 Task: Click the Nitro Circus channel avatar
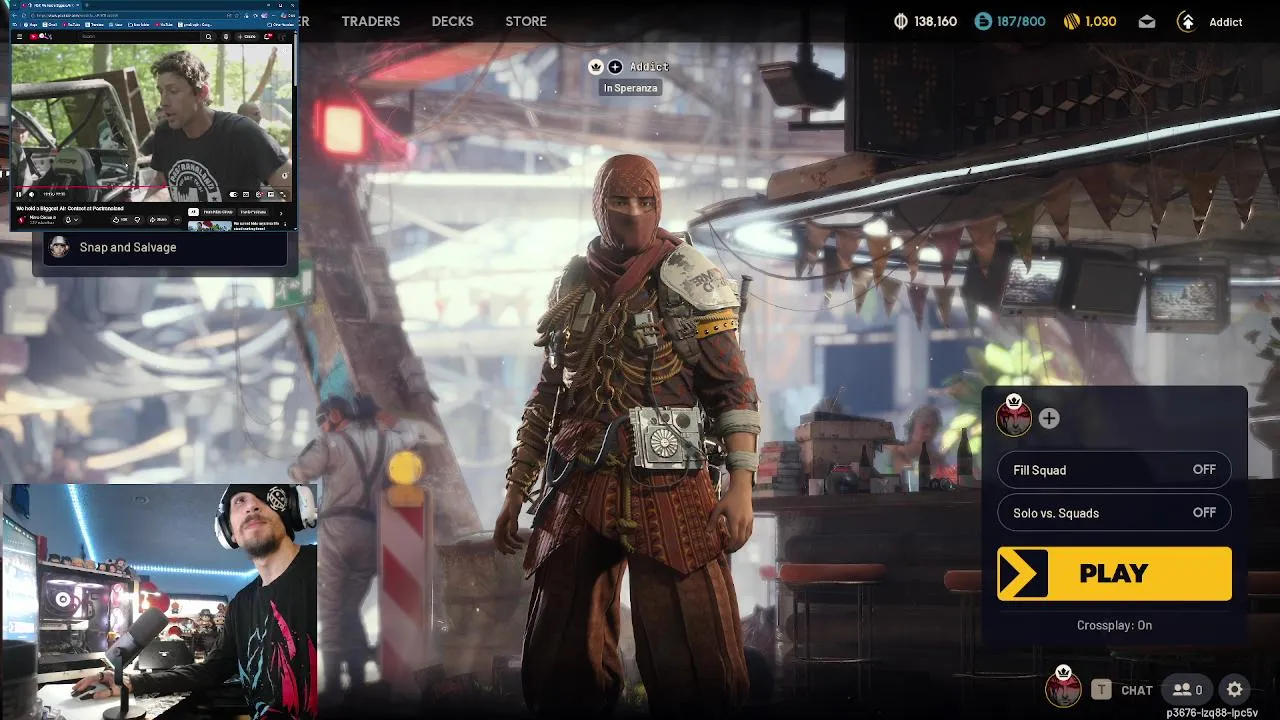tap(21, 220)
